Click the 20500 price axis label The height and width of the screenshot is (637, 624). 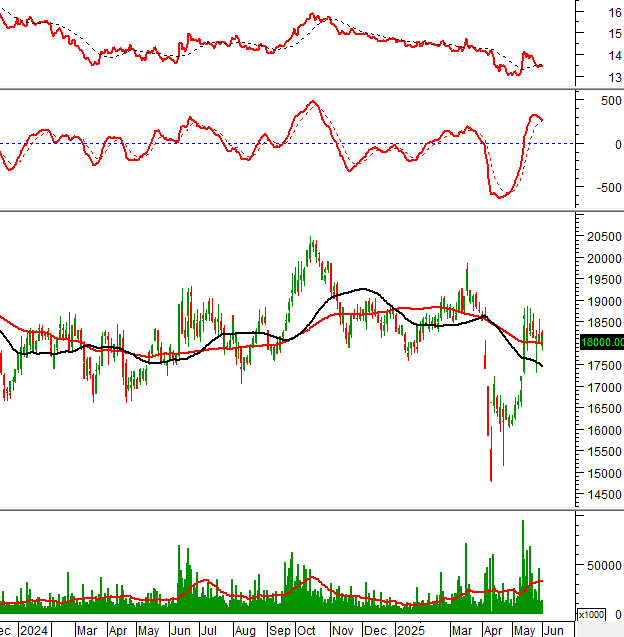604,236
